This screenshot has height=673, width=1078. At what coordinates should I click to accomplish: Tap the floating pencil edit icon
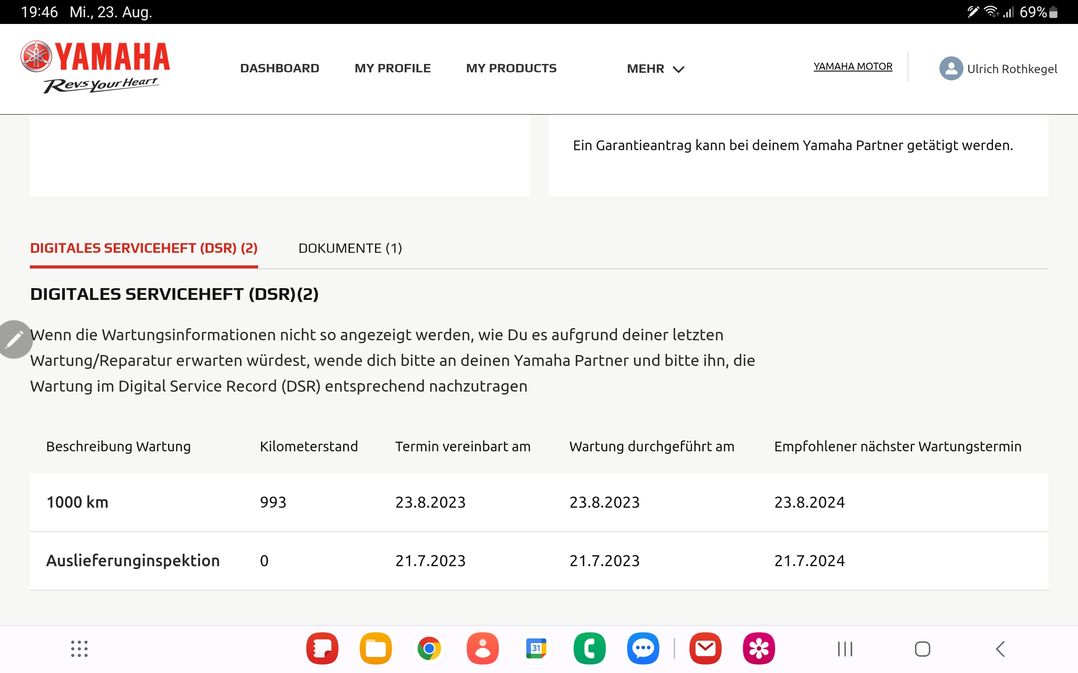14,340
